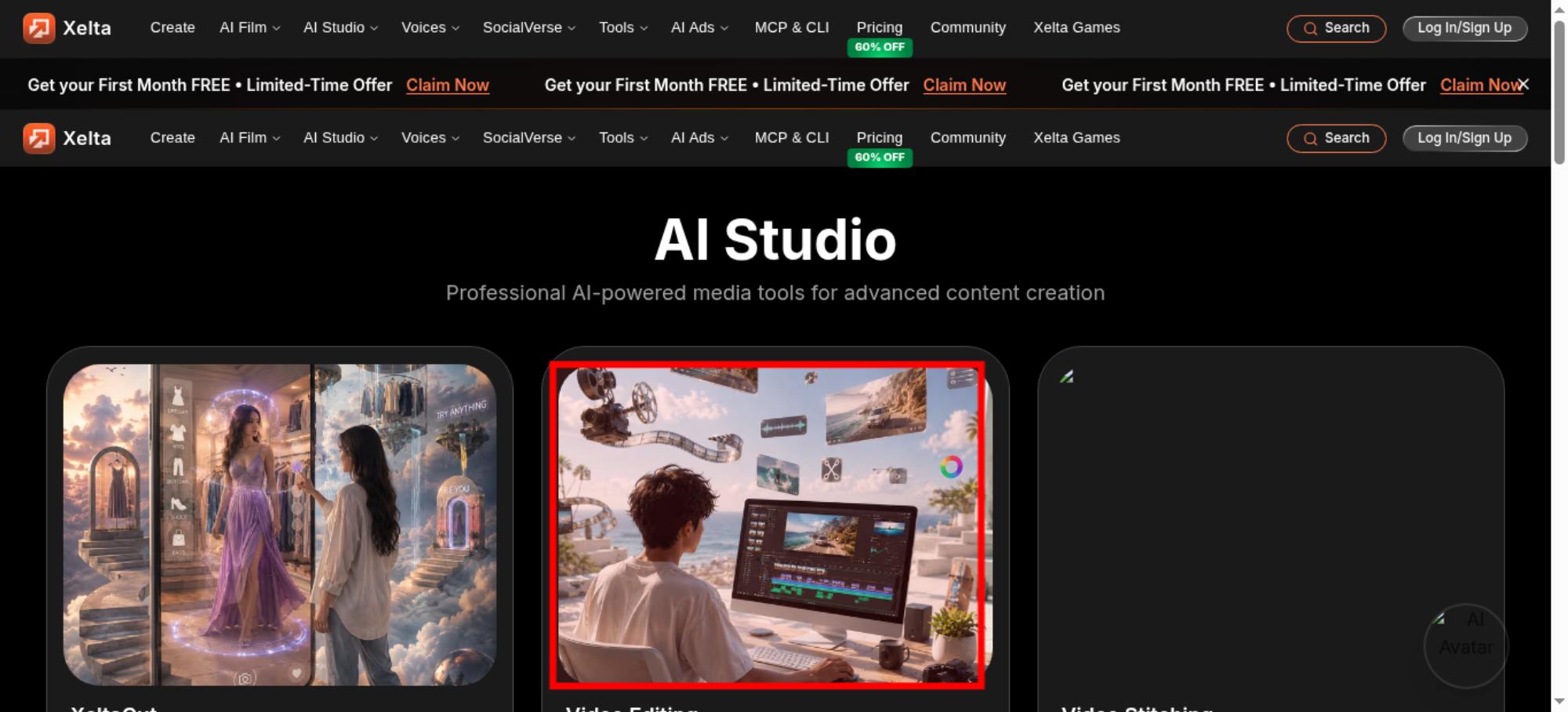The height and width of the screenshot is (712, 1568).
Task: Click the broken image icon on the third card
Action: click(1066, 377)
